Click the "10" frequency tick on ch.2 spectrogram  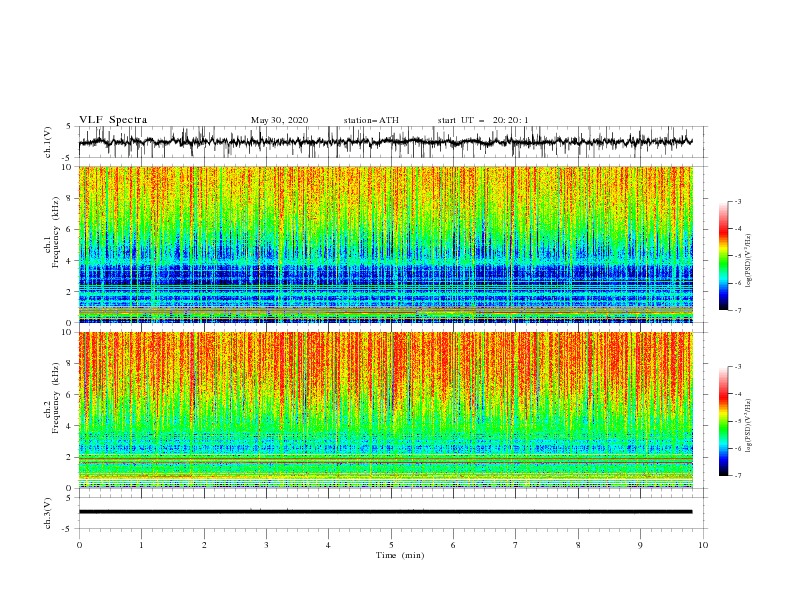(68, 332)
